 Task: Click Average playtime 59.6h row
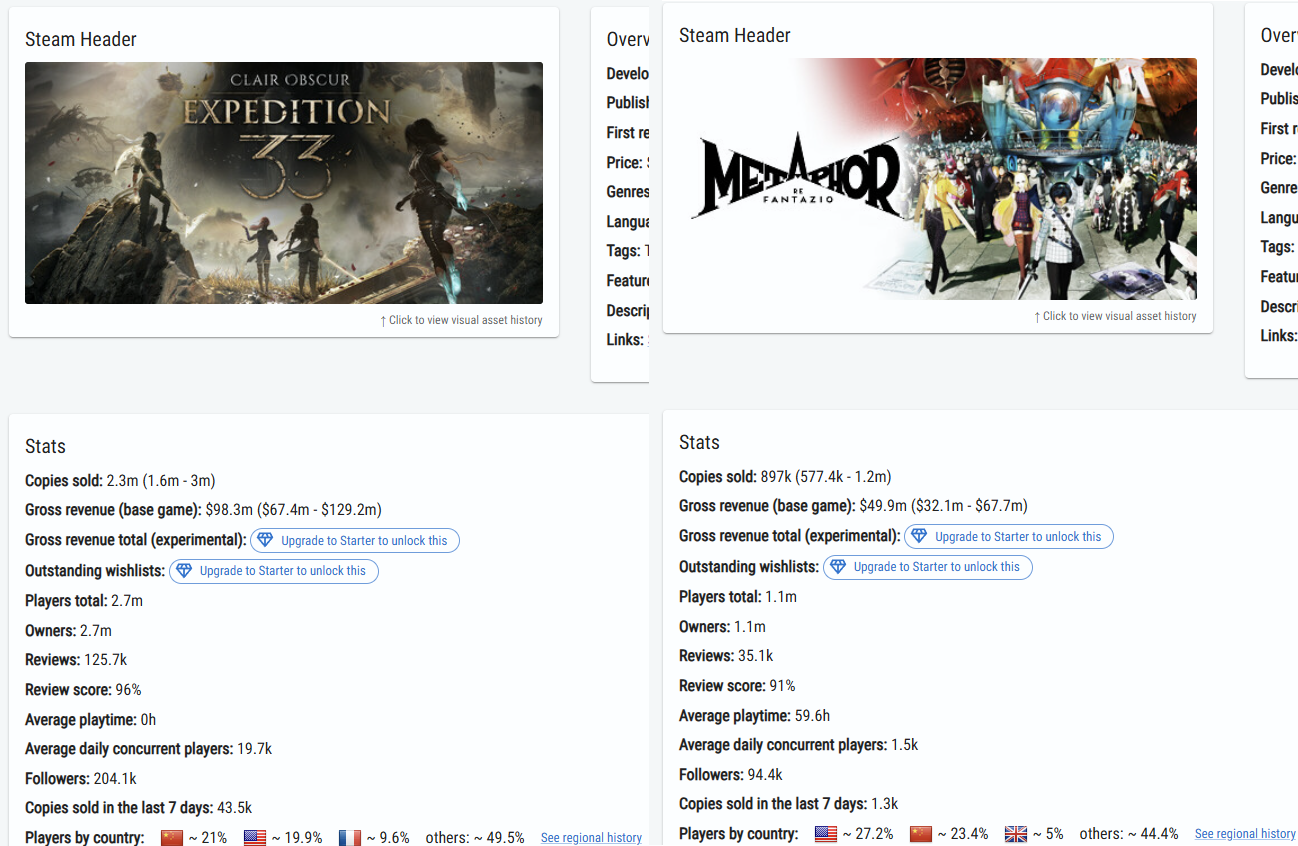(x=755, y=716)
